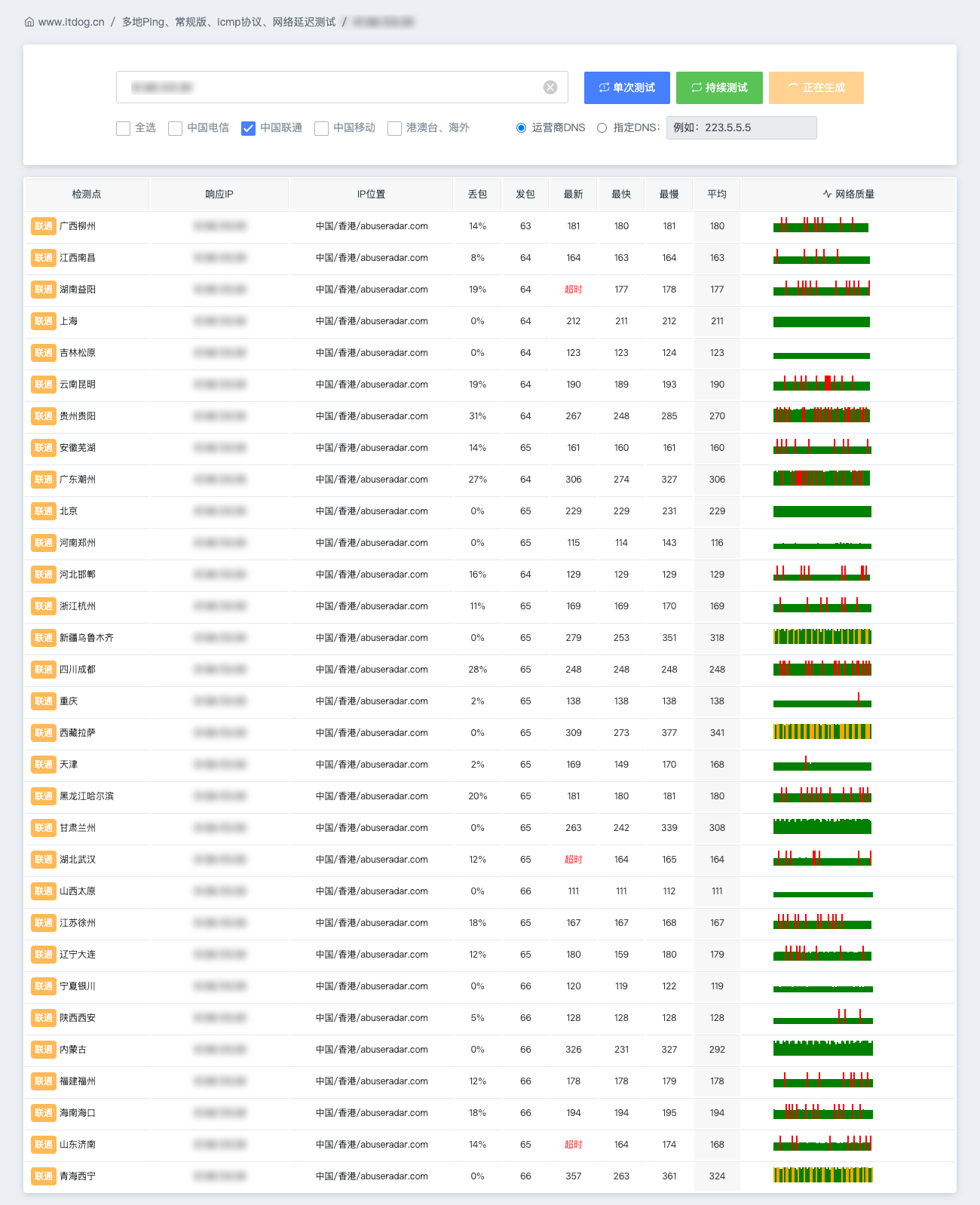This screenshot has height=1205, width=980.
Task: Click the IP位置 column header
Action: (372, 195)
